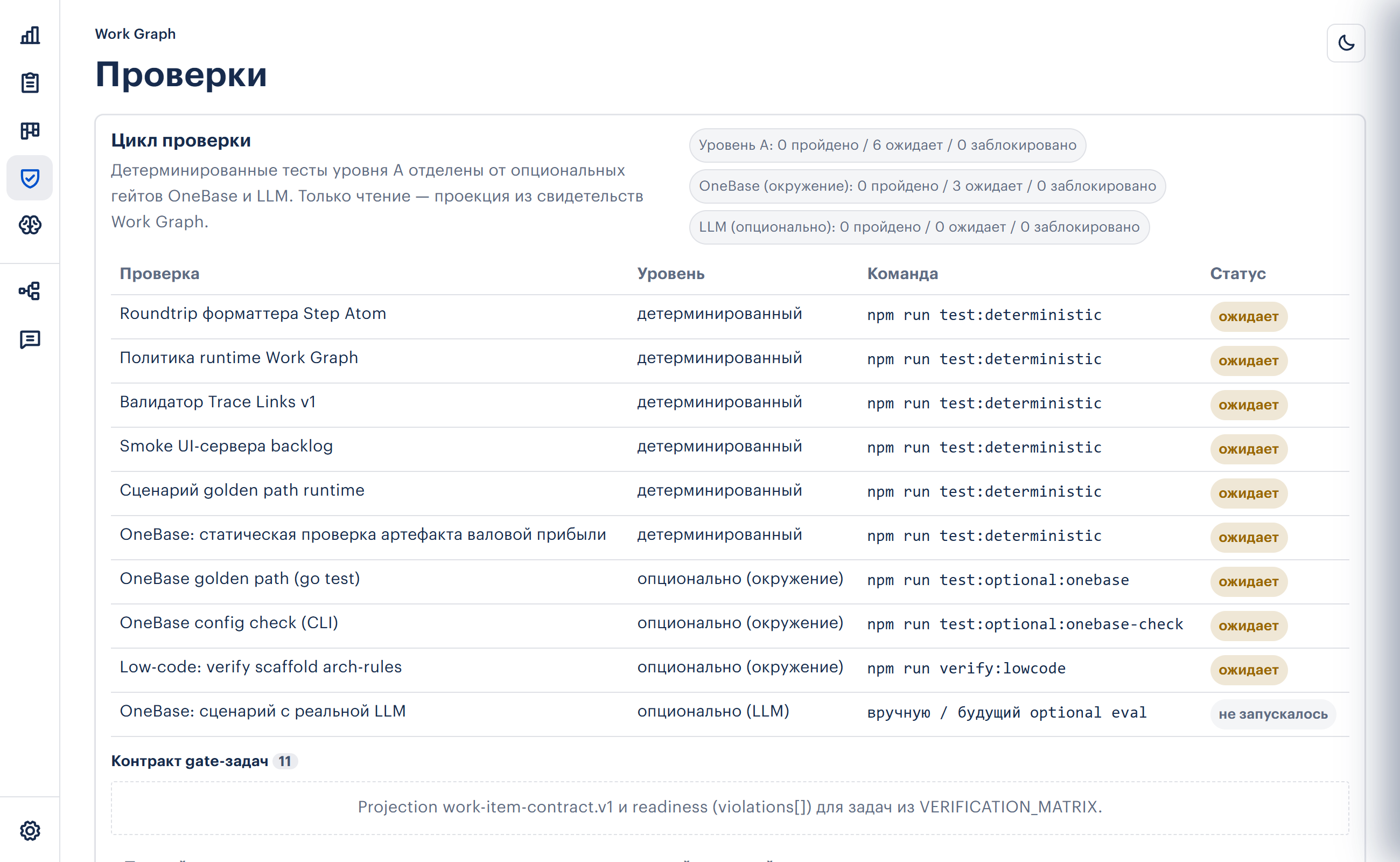Click ожидает badge for Smoke UI-сервера row
1400x862 pixels.
[x=1249, y=449]
